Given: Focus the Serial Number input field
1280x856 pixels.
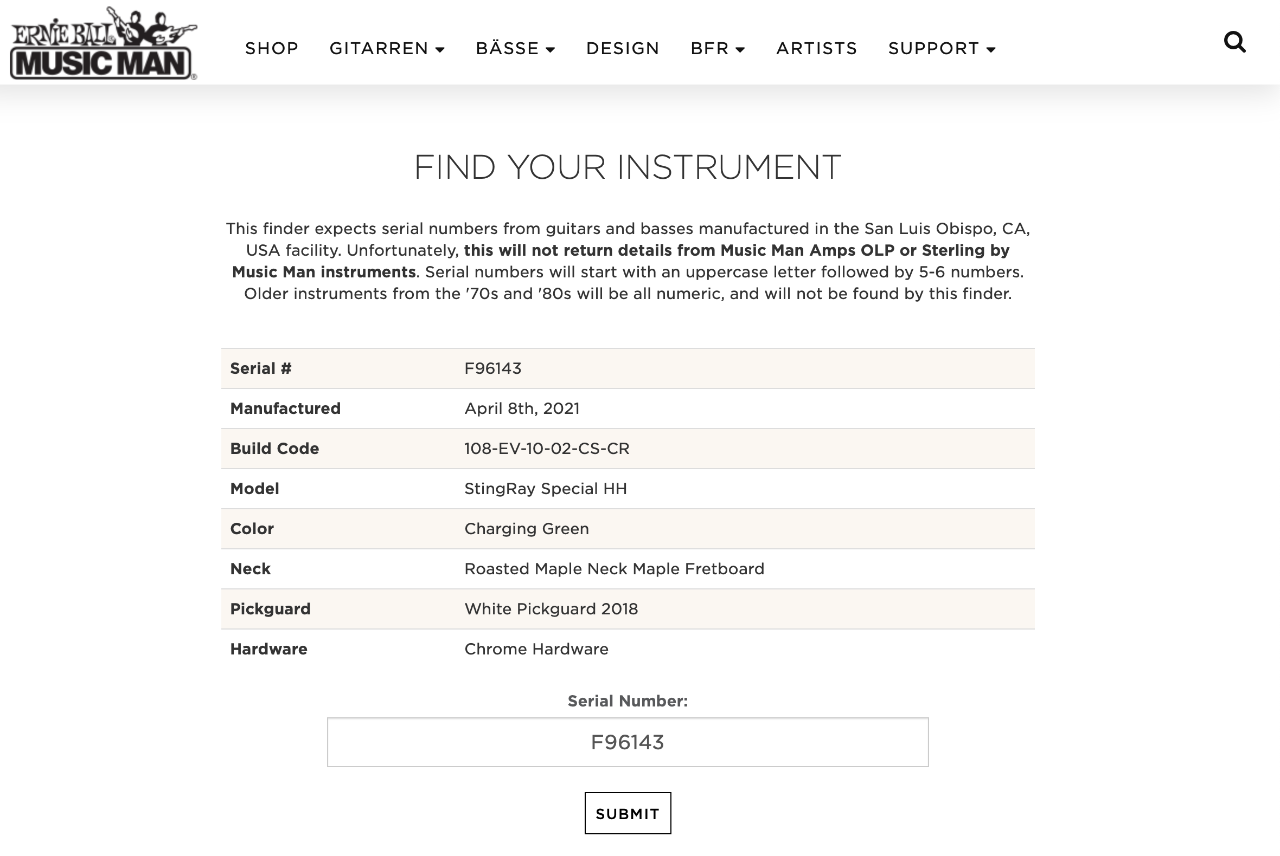Looking at the screenshot, I should pyautogui.click(x=627, y=742).
